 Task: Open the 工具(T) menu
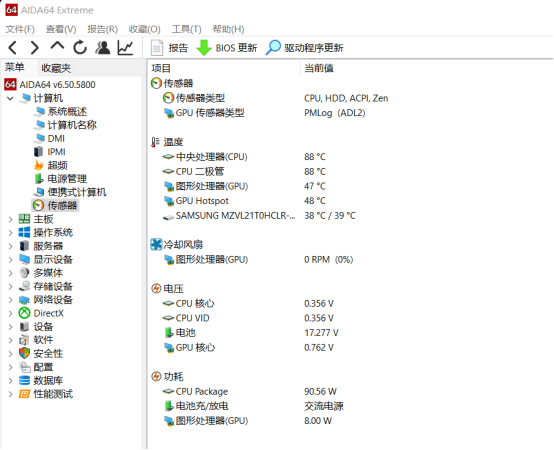pos(187,29)
